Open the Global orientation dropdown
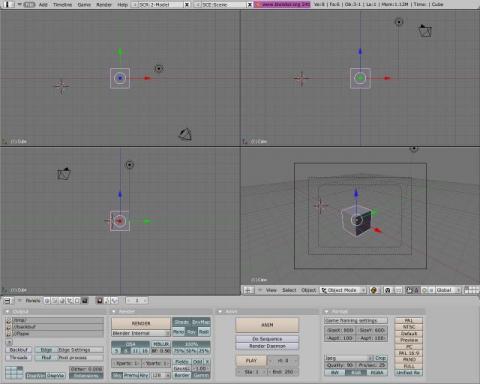Image resolution: width=480 pixels, height=384 pixels. click(446, 290)
